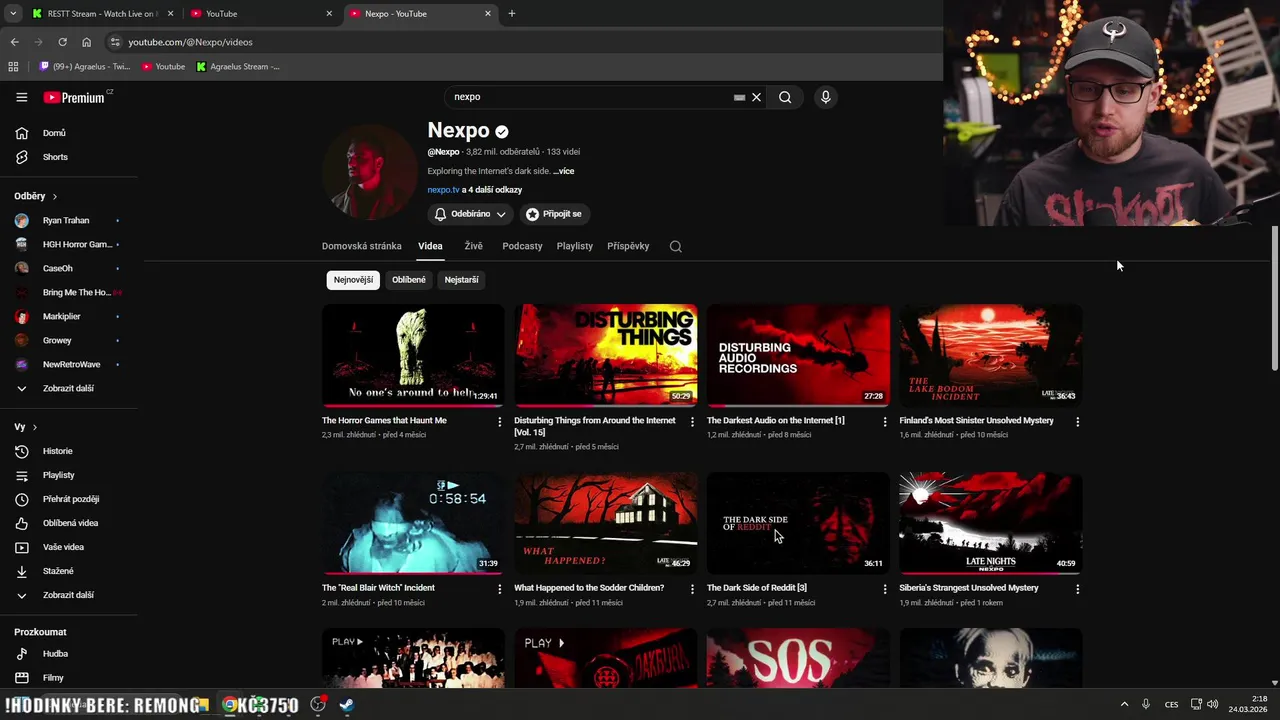The image size is (1280, 720).
Task: Switch to the Živě channel tab
Action: [x=473, y=246]
